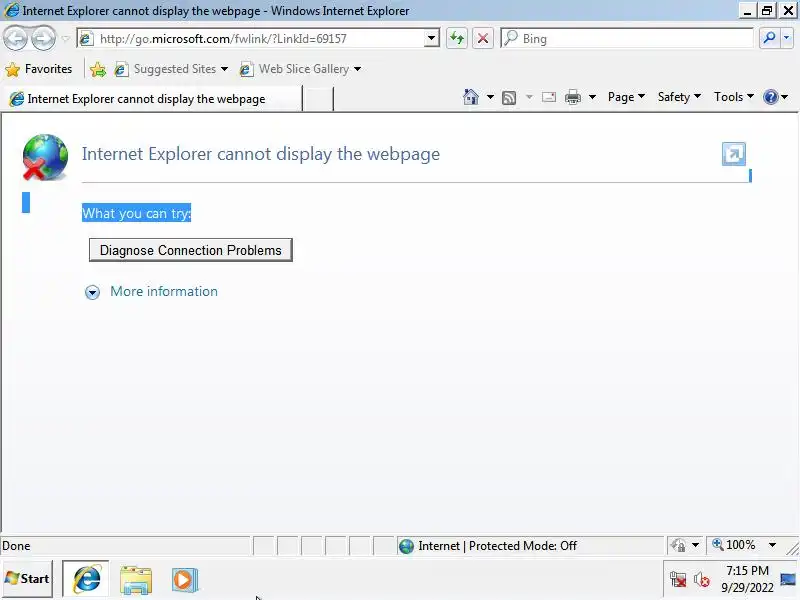Launch Windows Media Player taskbar icon
This screenshot has width=800, height=600.
[184, 580]
